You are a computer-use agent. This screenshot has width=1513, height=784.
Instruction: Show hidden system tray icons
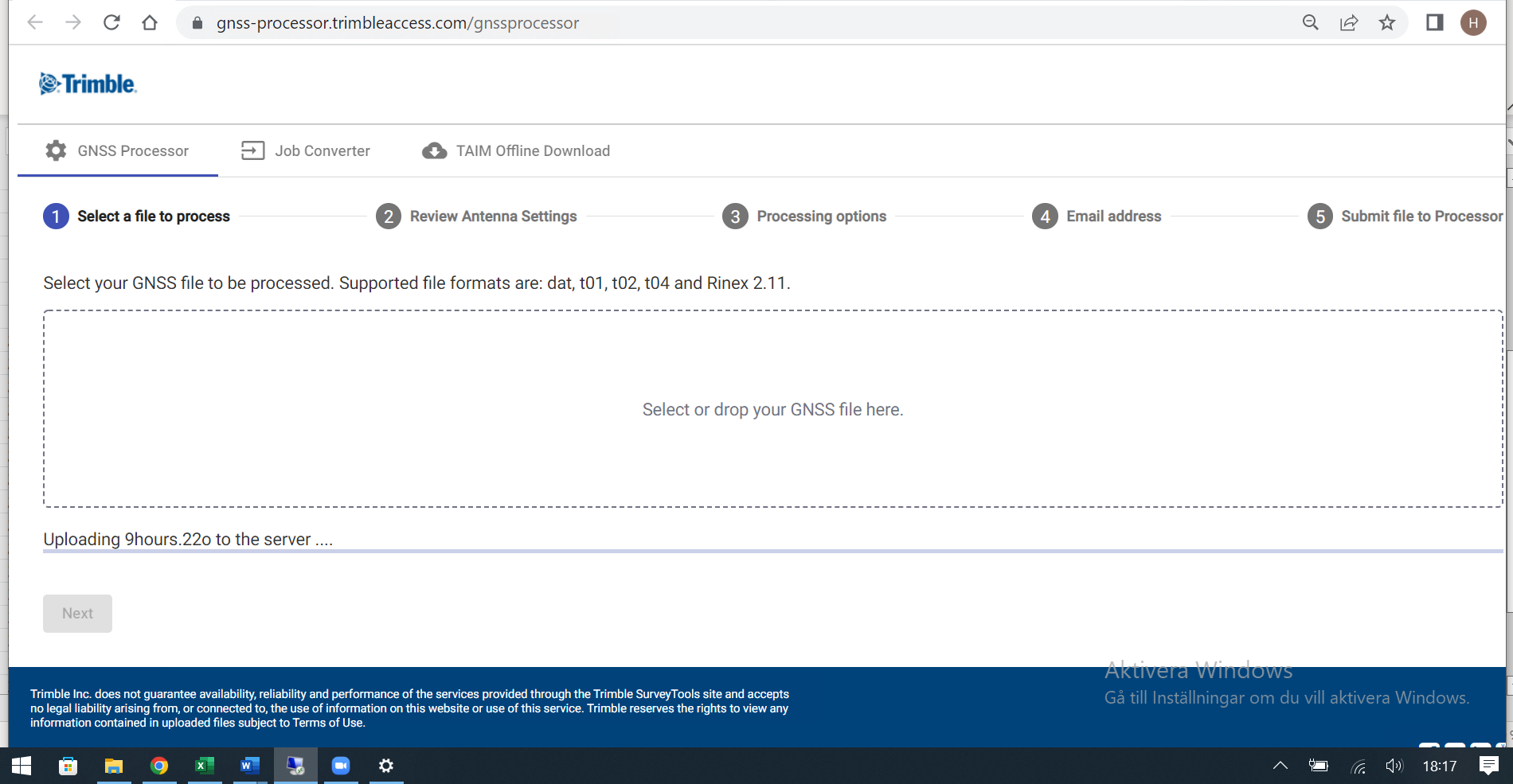pos(1280,766)
